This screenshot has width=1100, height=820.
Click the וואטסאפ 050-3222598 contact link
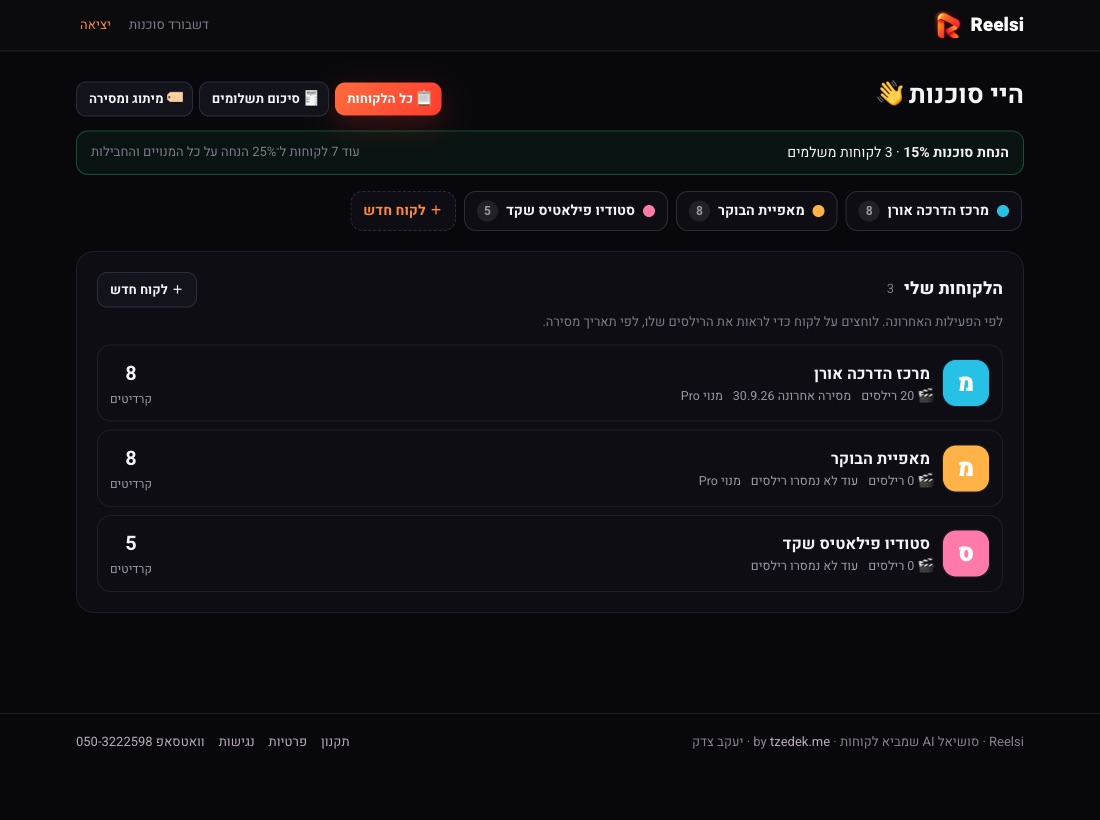tap(140, 741)
